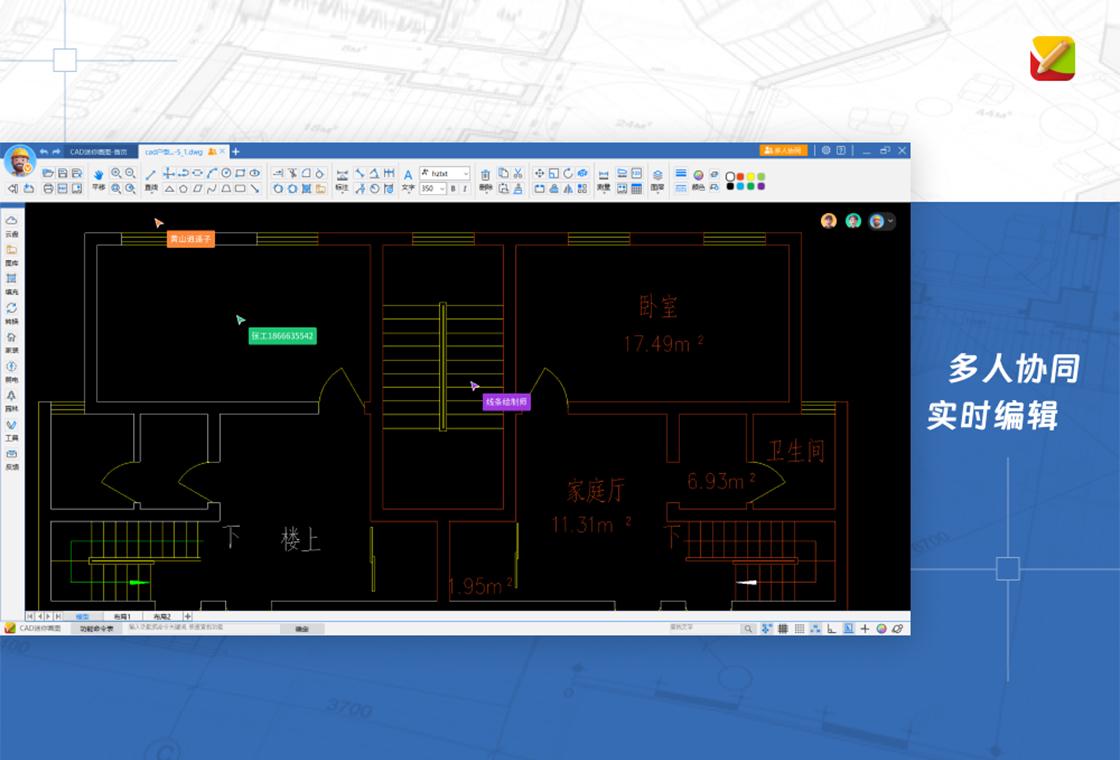Toggle the line weight display icon

pyautogui.click(x=848, y=629)
